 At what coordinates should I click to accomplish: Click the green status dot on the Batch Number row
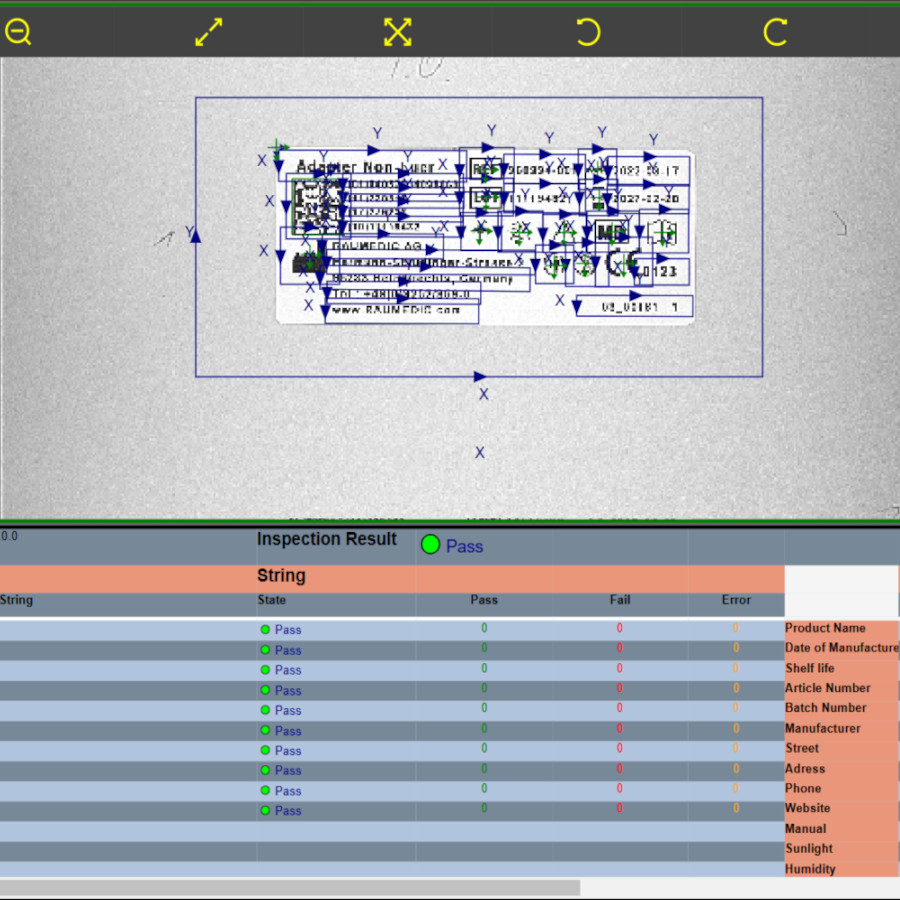(265, 710)
